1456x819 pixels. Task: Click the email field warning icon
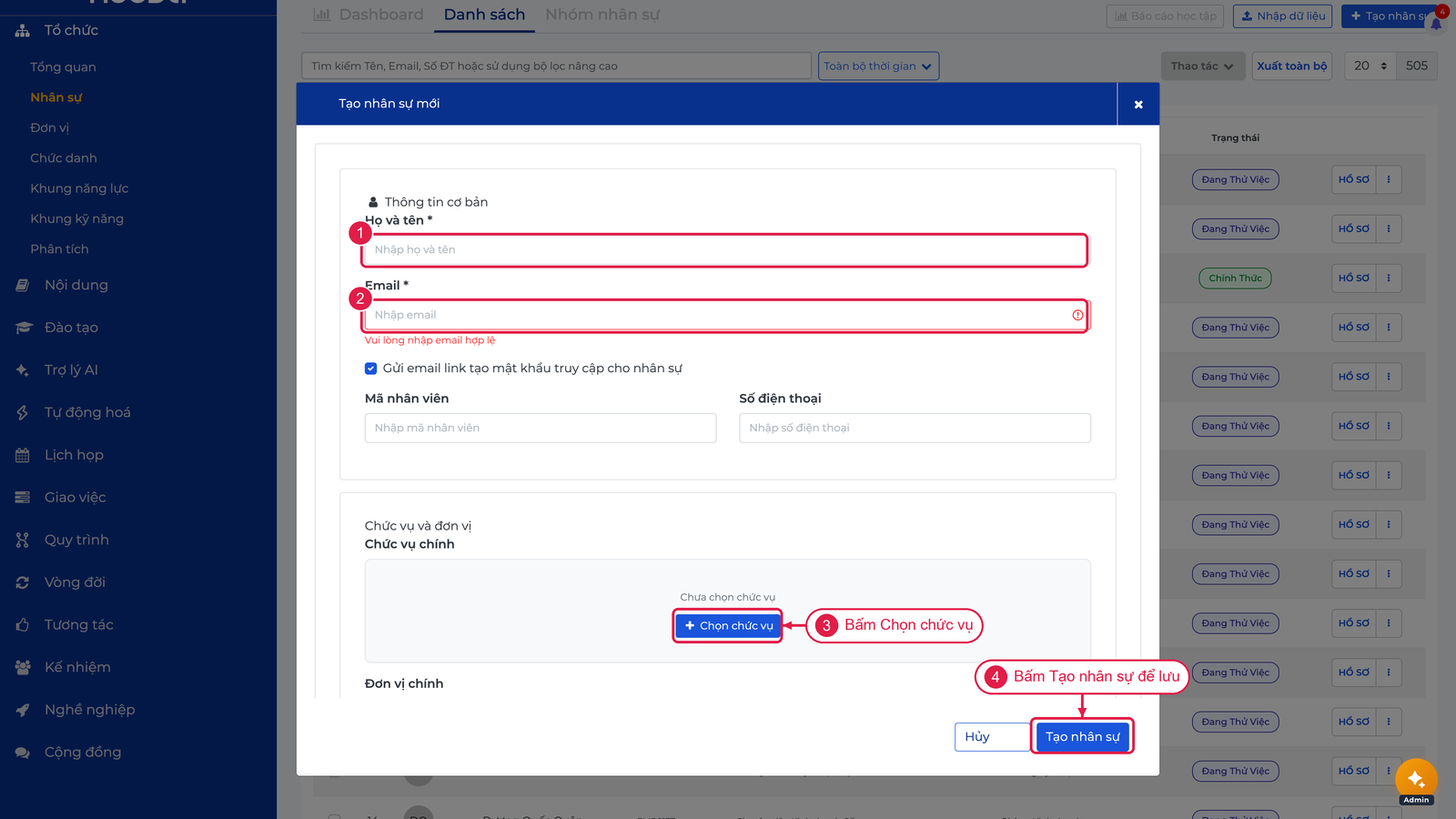(1077, 315)
